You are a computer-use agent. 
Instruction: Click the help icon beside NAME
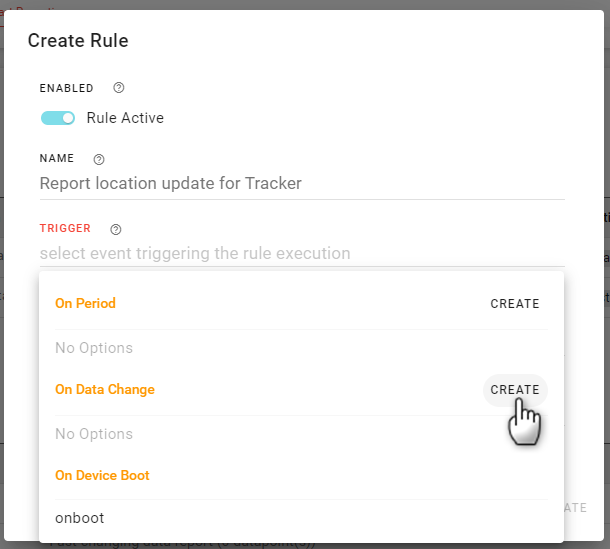pos(99,159)
